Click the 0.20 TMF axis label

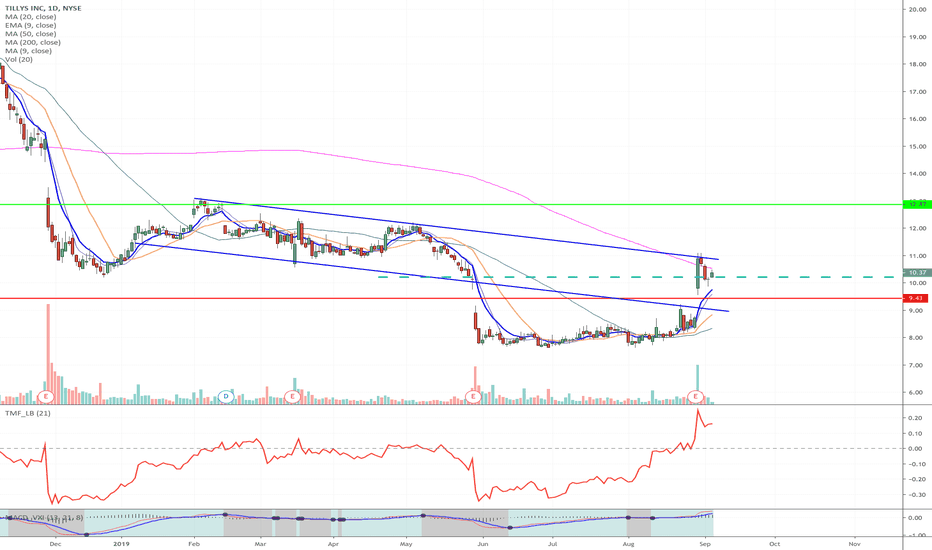[916, 418]
